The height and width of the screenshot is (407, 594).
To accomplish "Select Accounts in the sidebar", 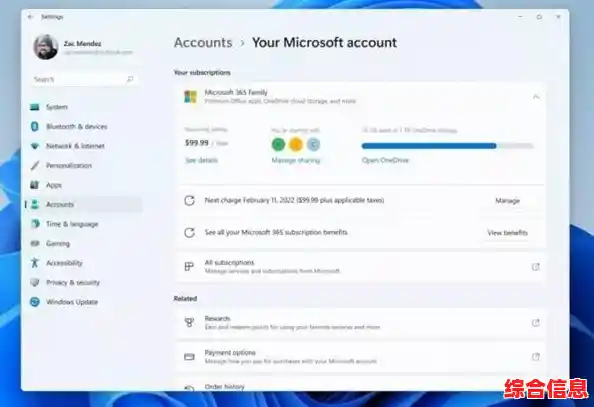I will click(x=84, y=205).
